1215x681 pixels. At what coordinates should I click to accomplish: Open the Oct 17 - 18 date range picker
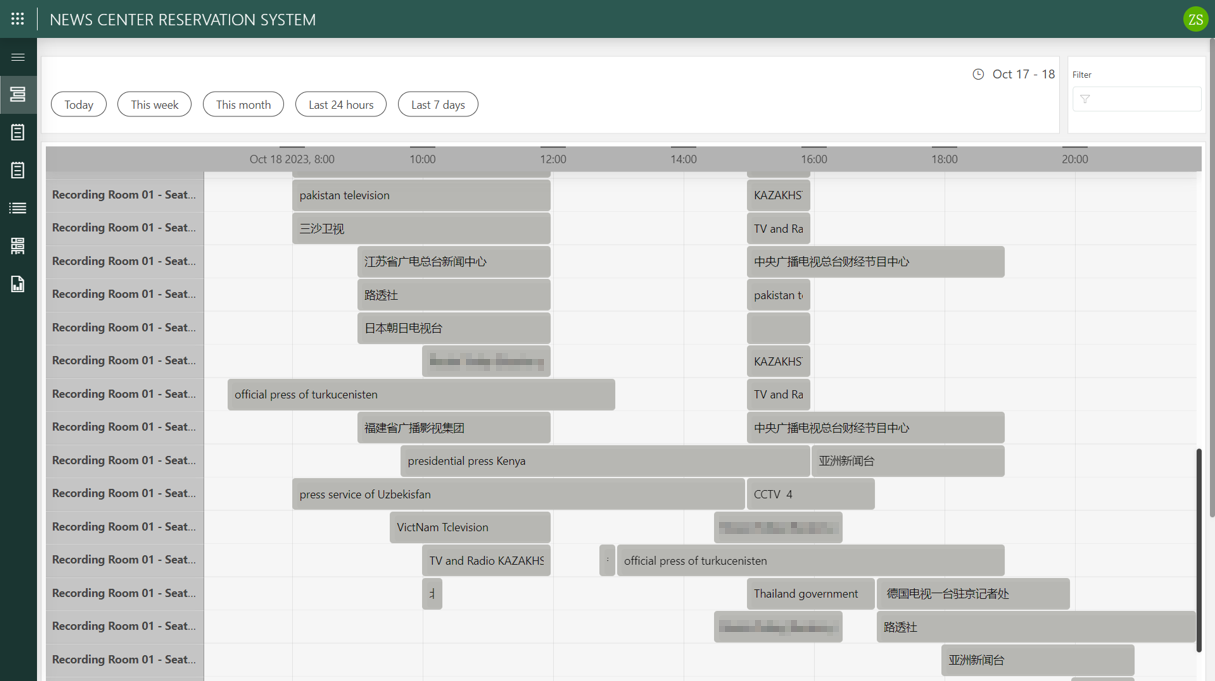(1023, 74)
